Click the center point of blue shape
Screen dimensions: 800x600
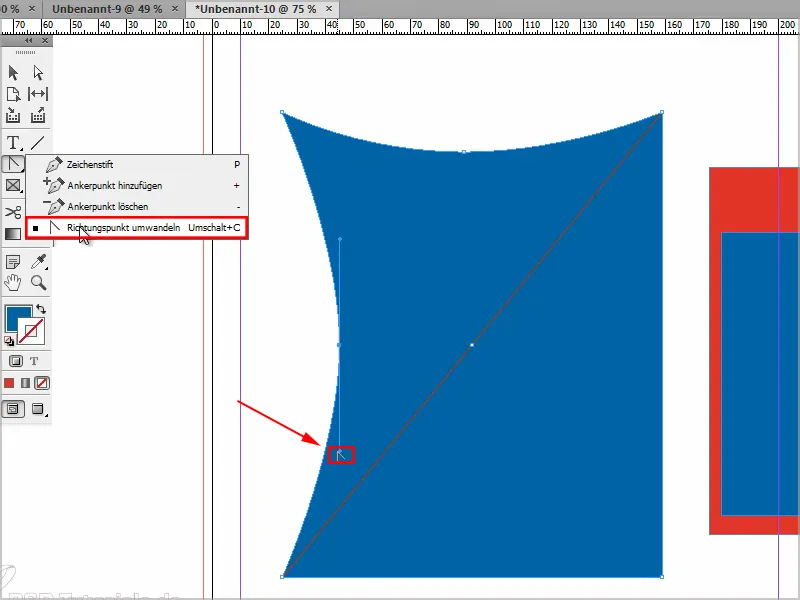pyautogui.click(x=471, y=345)
